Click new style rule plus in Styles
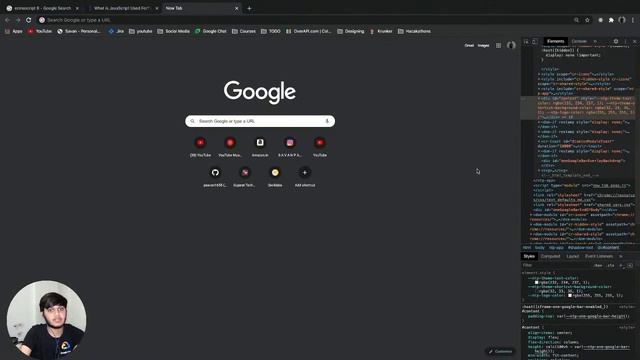Image resolution: width=640 pixels, height=360 pixels. pos(621,266)
